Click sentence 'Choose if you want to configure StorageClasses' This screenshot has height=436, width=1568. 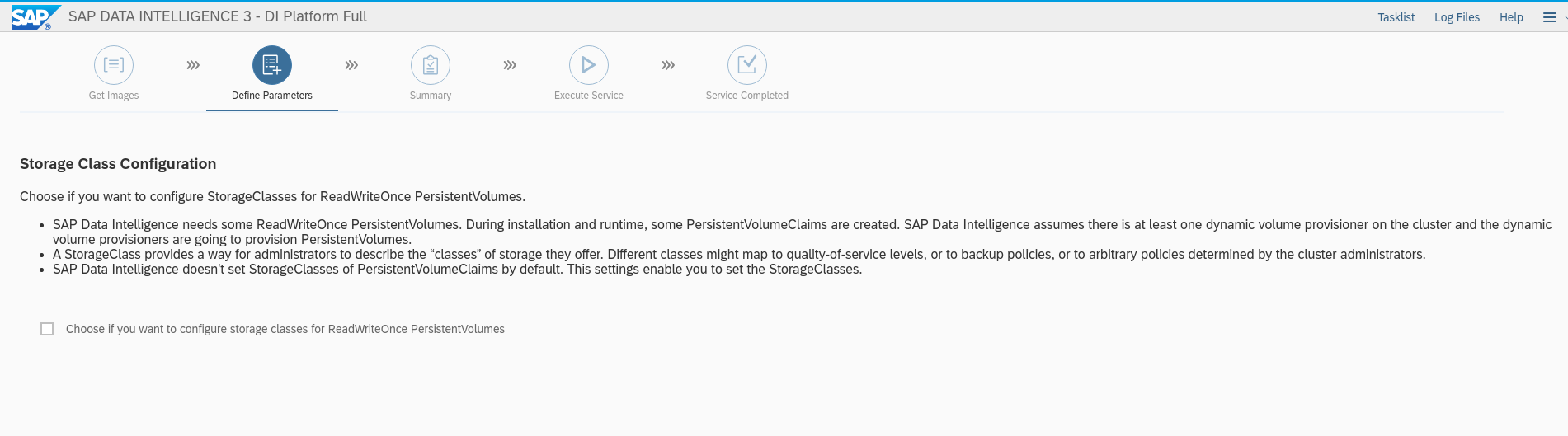coord(272,196)
